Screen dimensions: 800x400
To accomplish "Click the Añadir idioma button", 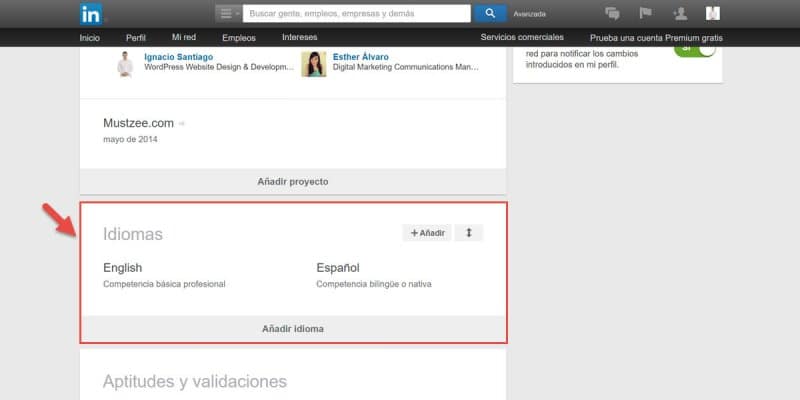I will 293,329.
